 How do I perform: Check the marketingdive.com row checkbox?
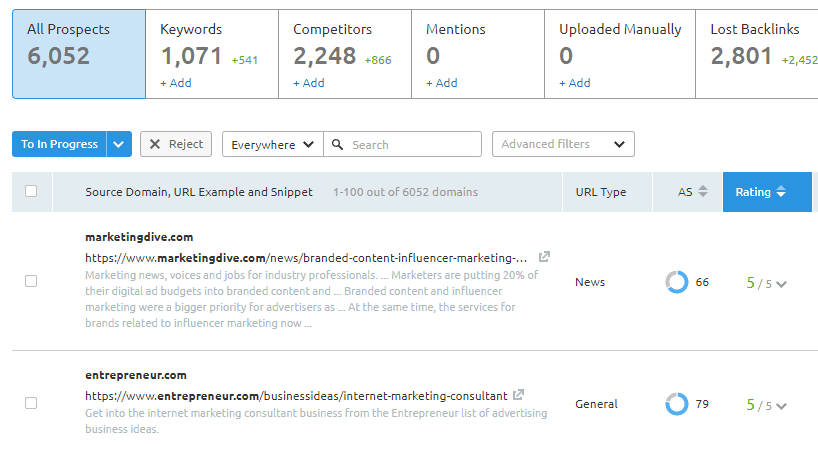[x=31, y=281]
